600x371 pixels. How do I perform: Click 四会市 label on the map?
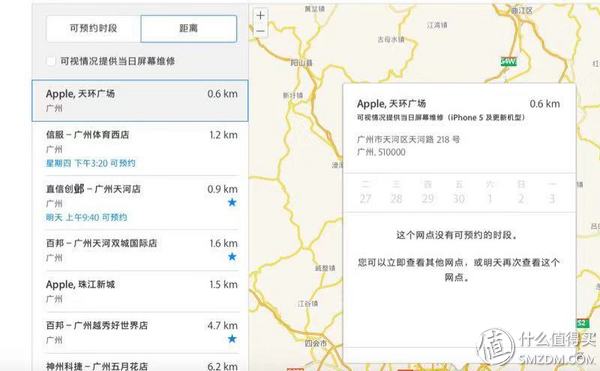tap(316, 343)
